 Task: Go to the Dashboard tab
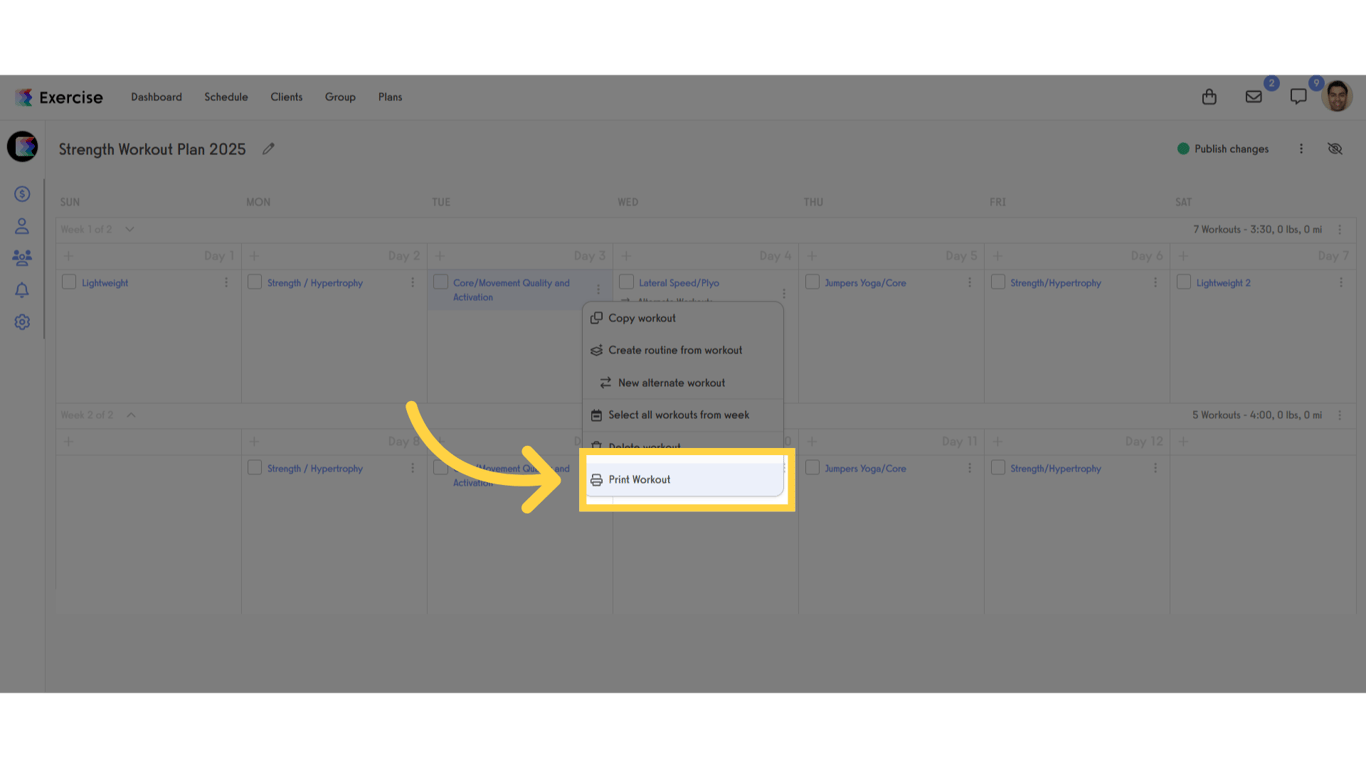pos(156,97)
